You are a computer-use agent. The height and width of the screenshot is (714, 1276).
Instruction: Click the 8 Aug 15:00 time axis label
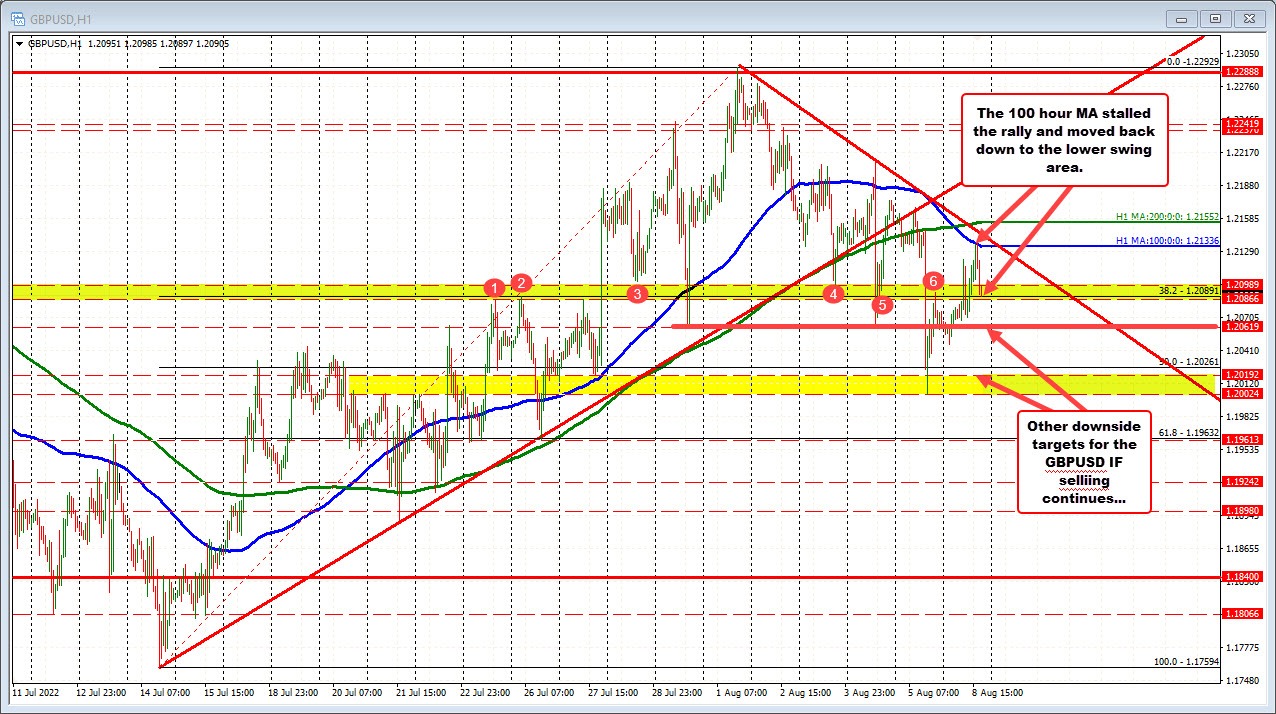997,692
